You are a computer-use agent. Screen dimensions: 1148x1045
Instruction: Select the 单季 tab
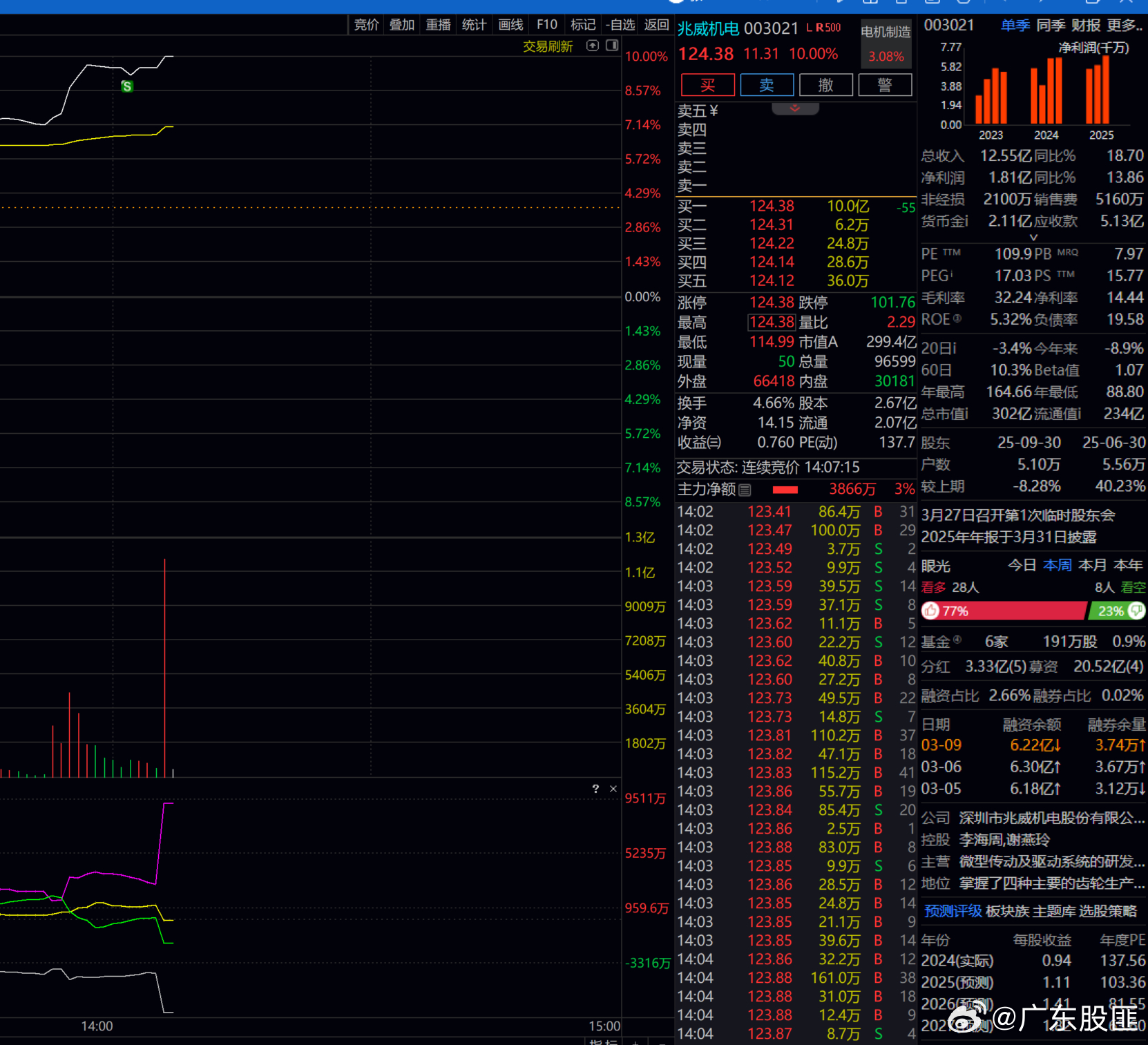tap(1015, 26)
